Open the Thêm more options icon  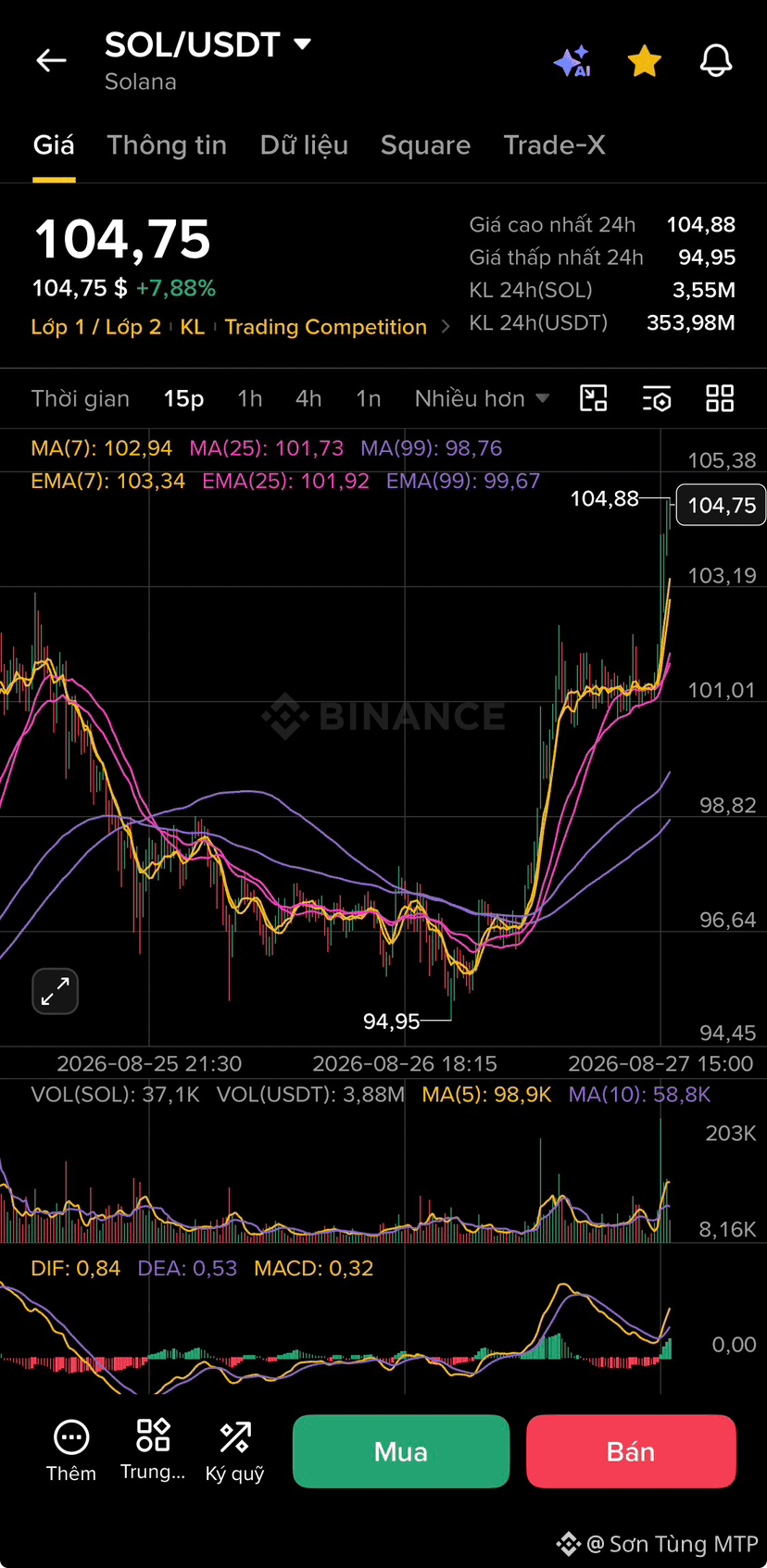click(x=71, y=1451)
